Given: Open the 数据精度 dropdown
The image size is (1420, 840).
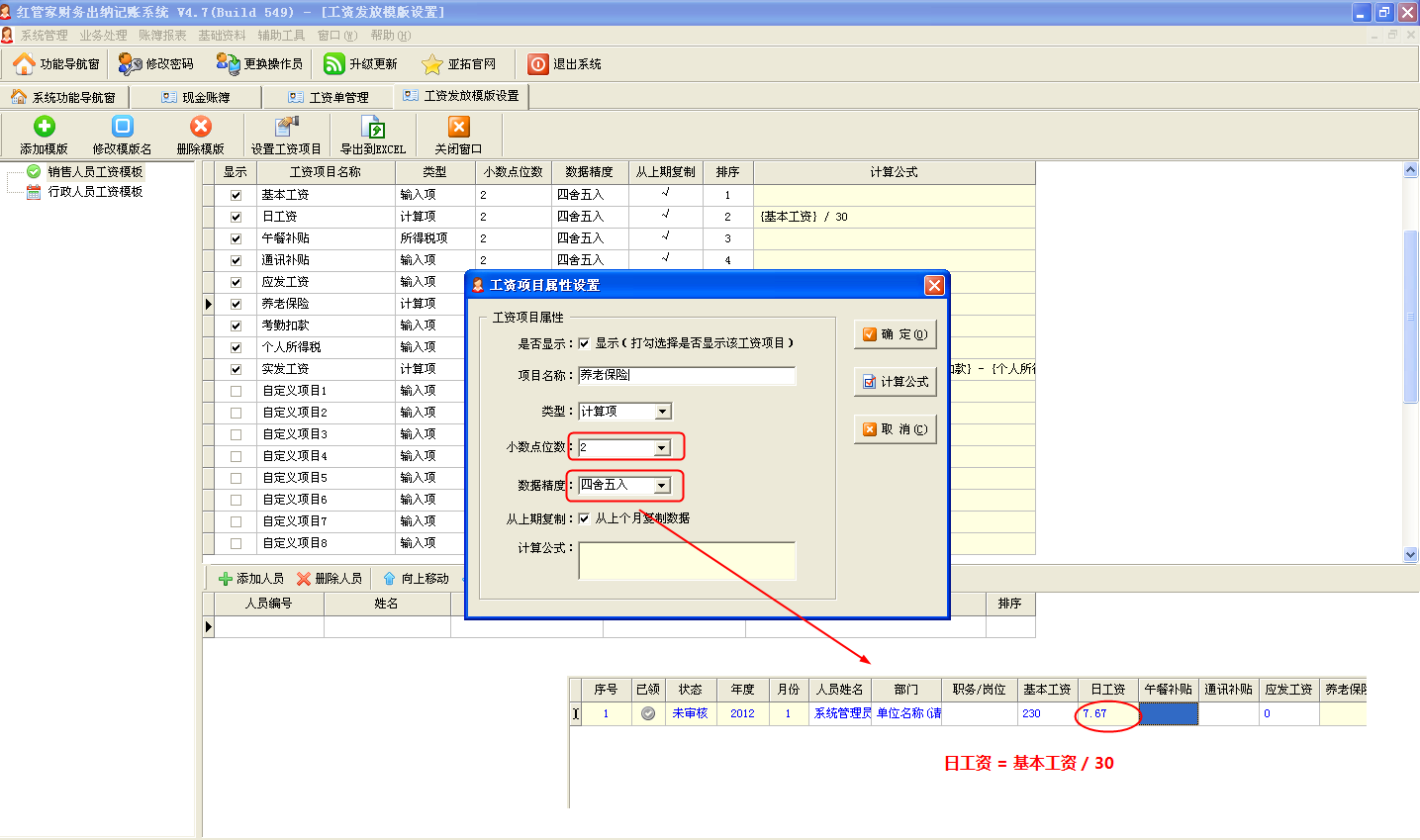Looking at the screenshot, I should (x=661, y=486).
